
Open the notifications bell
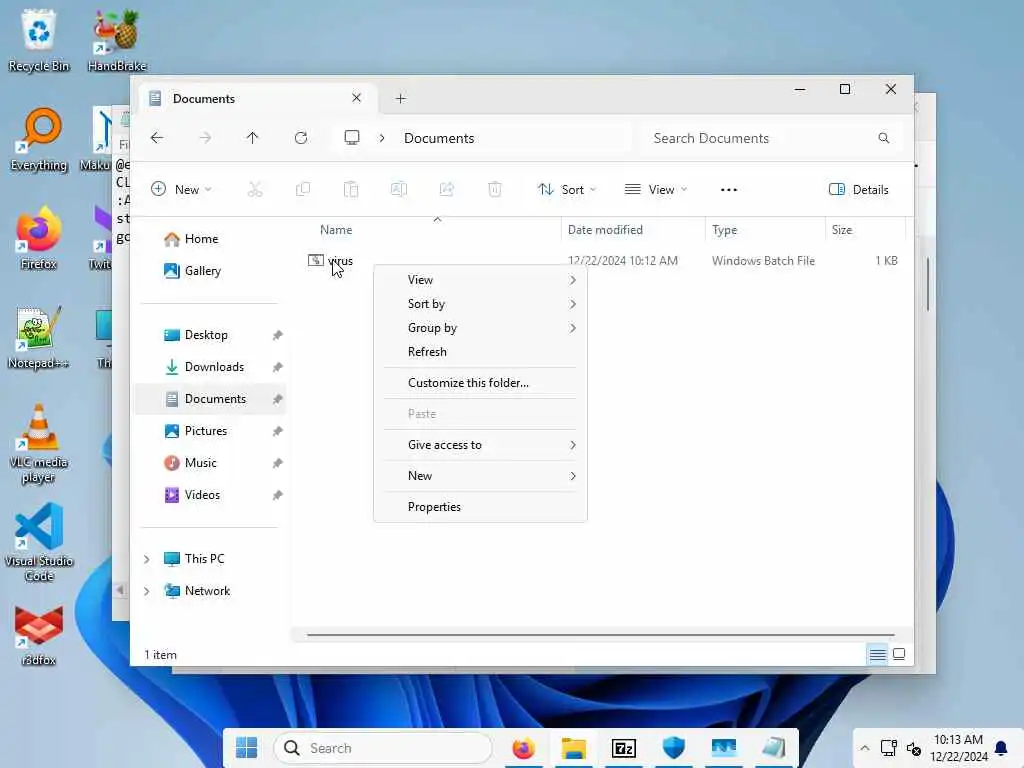1000,748
